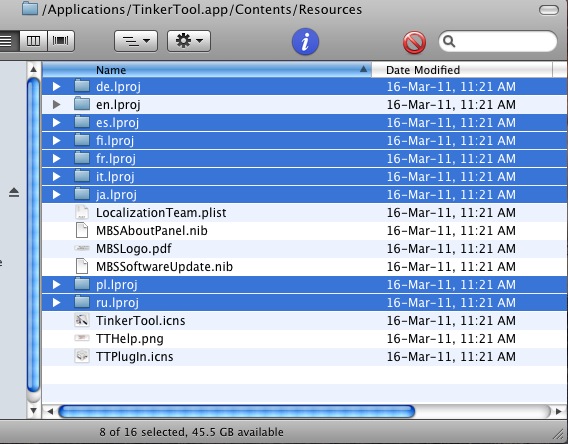Click the search field

498,41
